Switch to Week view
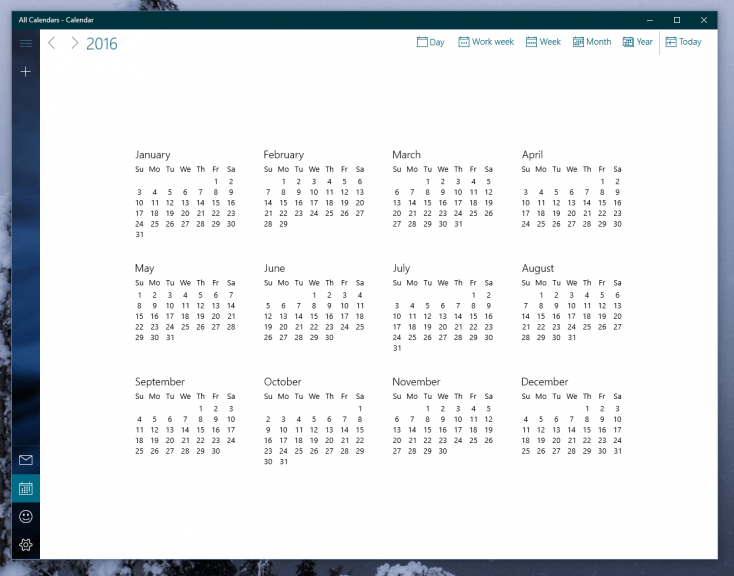This screenshot has width=734, height=576. pyautogui.click(x=543, y=42)
